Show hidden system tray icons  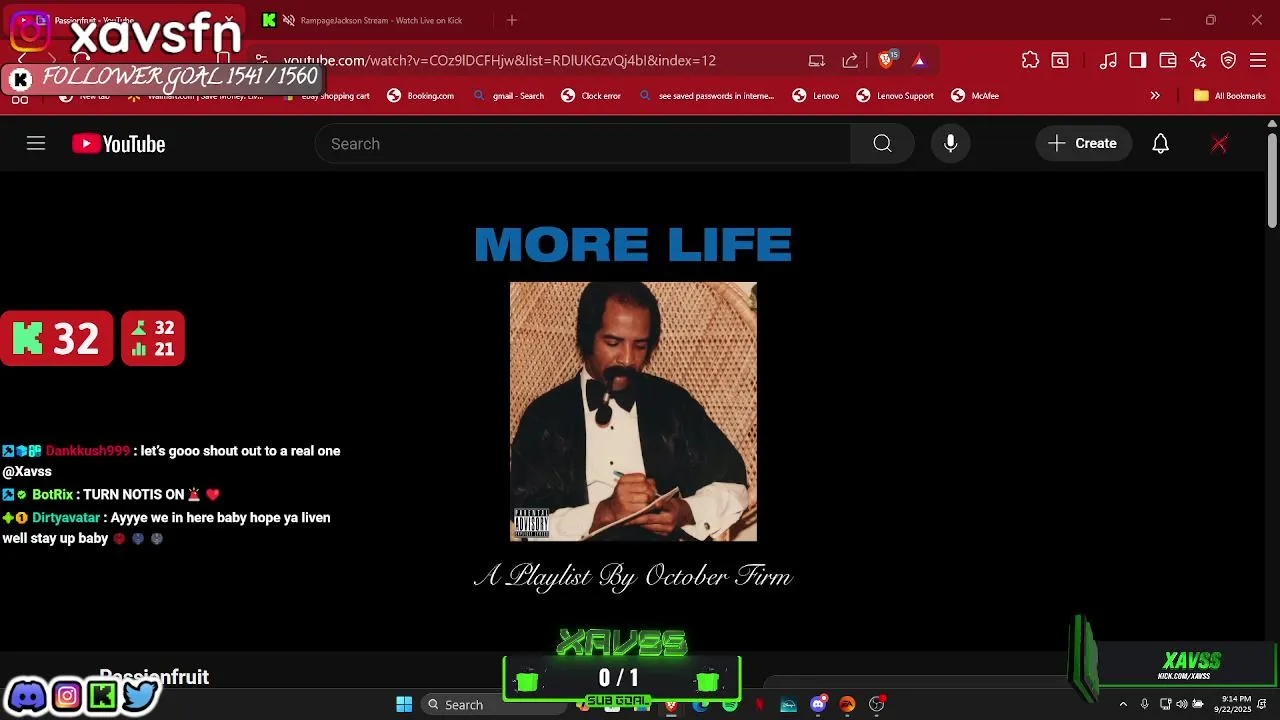1123,705
